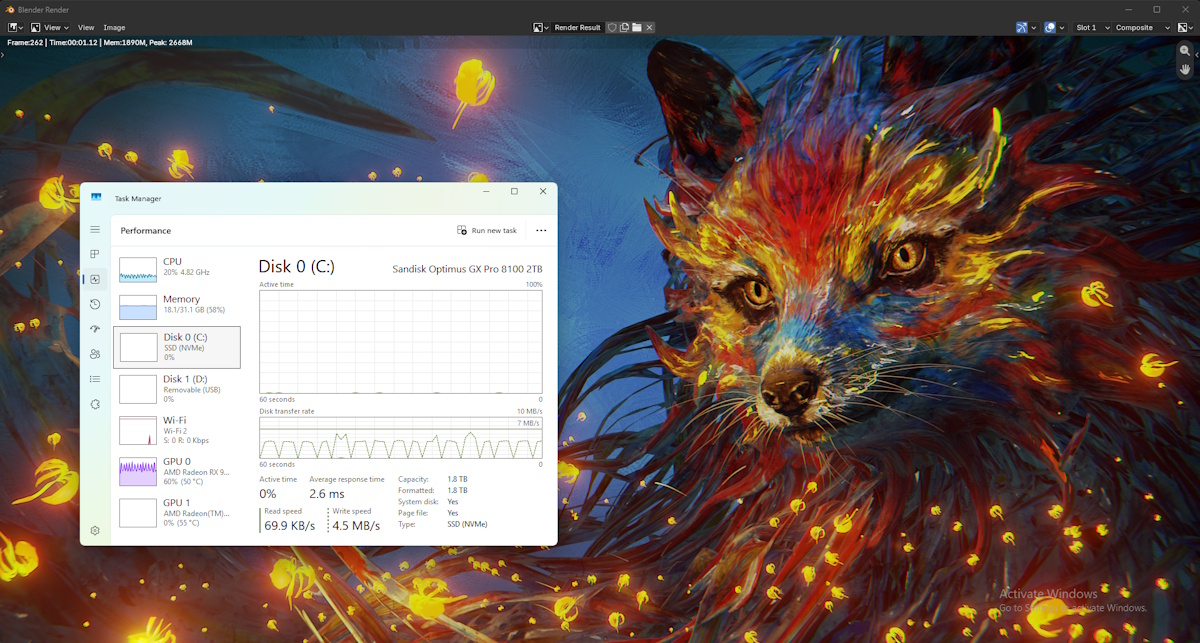Viewport: 1200px width, 643px height.
Task: Open the gizmo options dropdown arrow
Action: tap(1034, 27)
